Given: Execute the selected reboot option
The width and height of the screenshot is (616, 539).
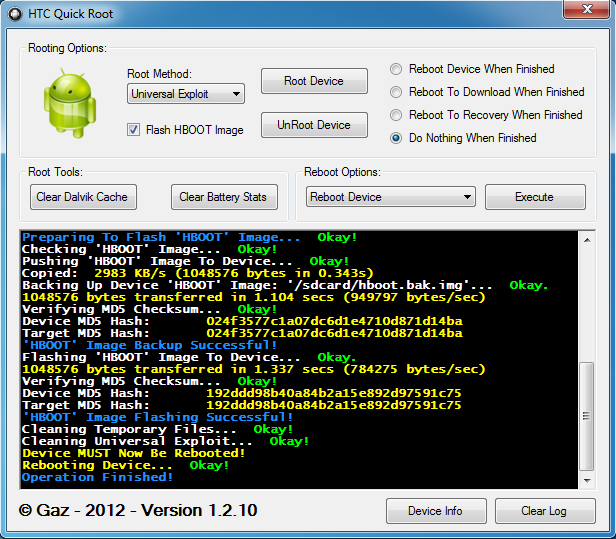Looking at the screenshot, I should click(x=534, y=197).
